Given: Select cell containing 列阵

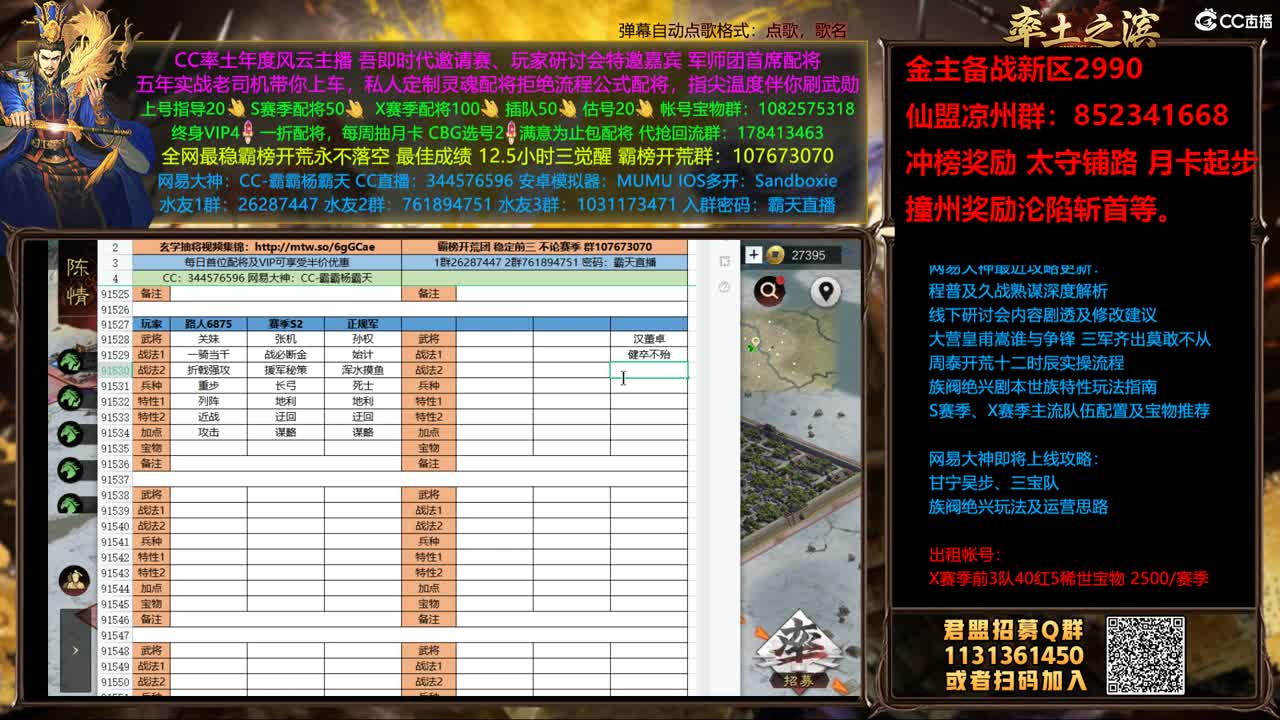Looking at the screenshot, I should [x=208, y=401].
